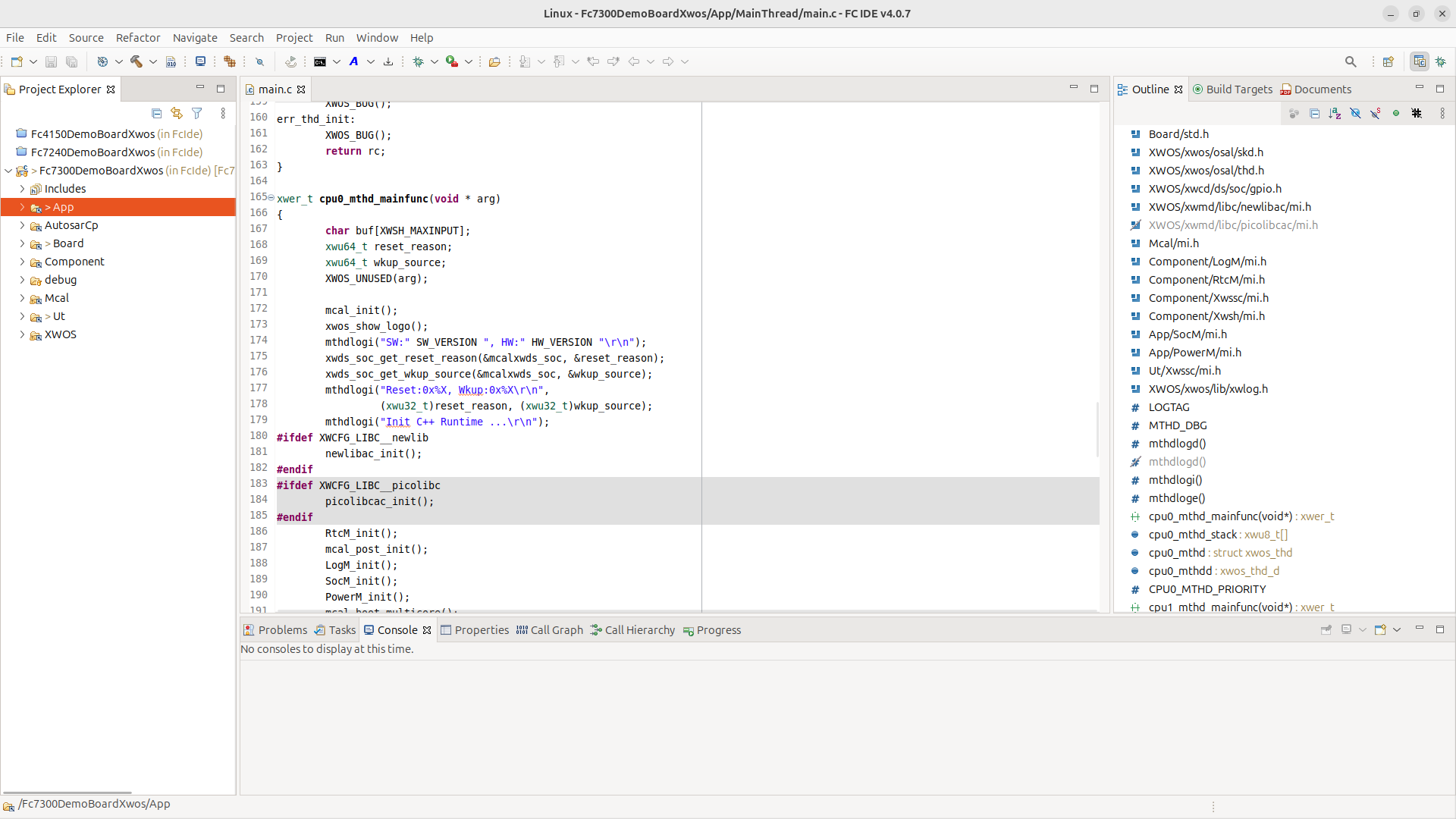
Task: Expand the Mcal folder in project tree
Action: tap(22, 298)
